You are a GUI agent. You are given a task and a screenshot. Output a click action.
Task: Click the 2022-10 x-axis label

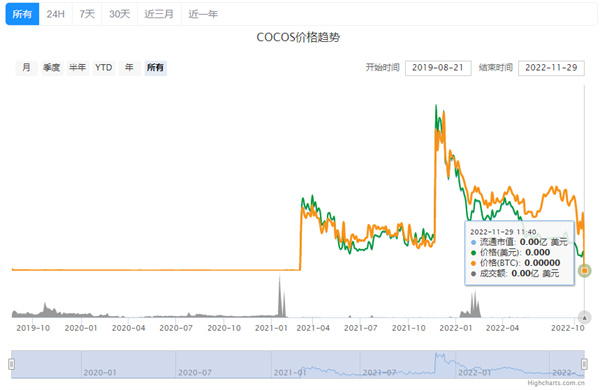567,328
